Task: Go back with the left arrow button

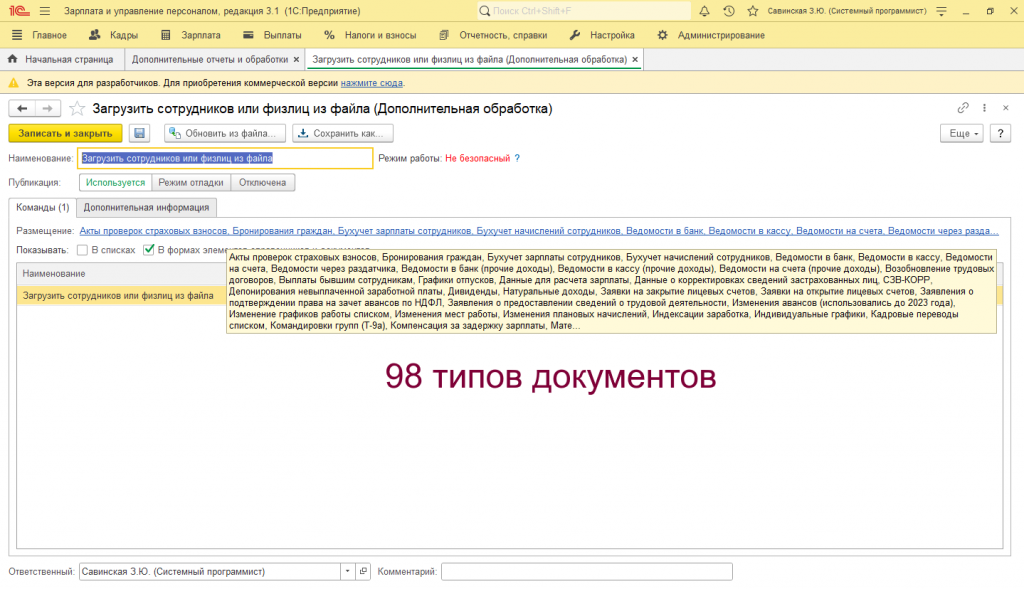Action: coord(22,108)
